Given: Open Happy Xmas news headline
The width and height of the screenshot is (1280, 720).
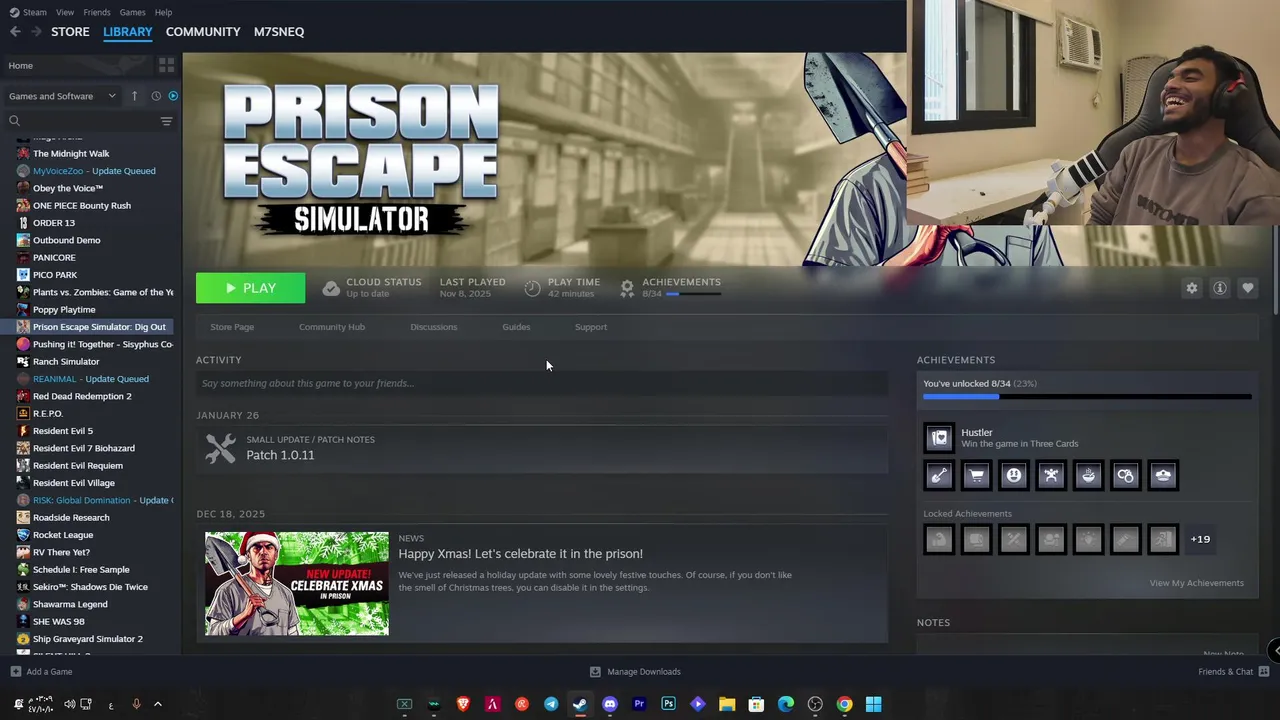Looking at the screenshot, I should point(520,554).
